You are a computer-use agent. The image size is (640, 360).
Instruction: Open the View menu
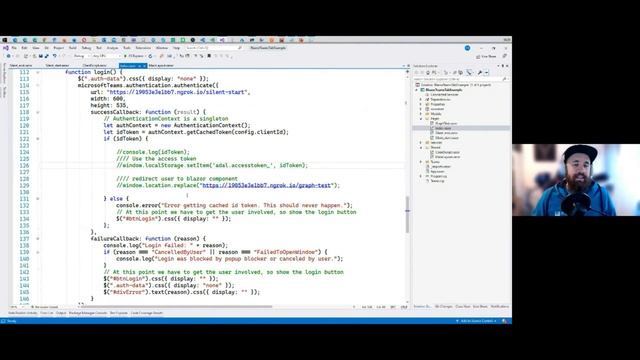click(x=36, y=48)
